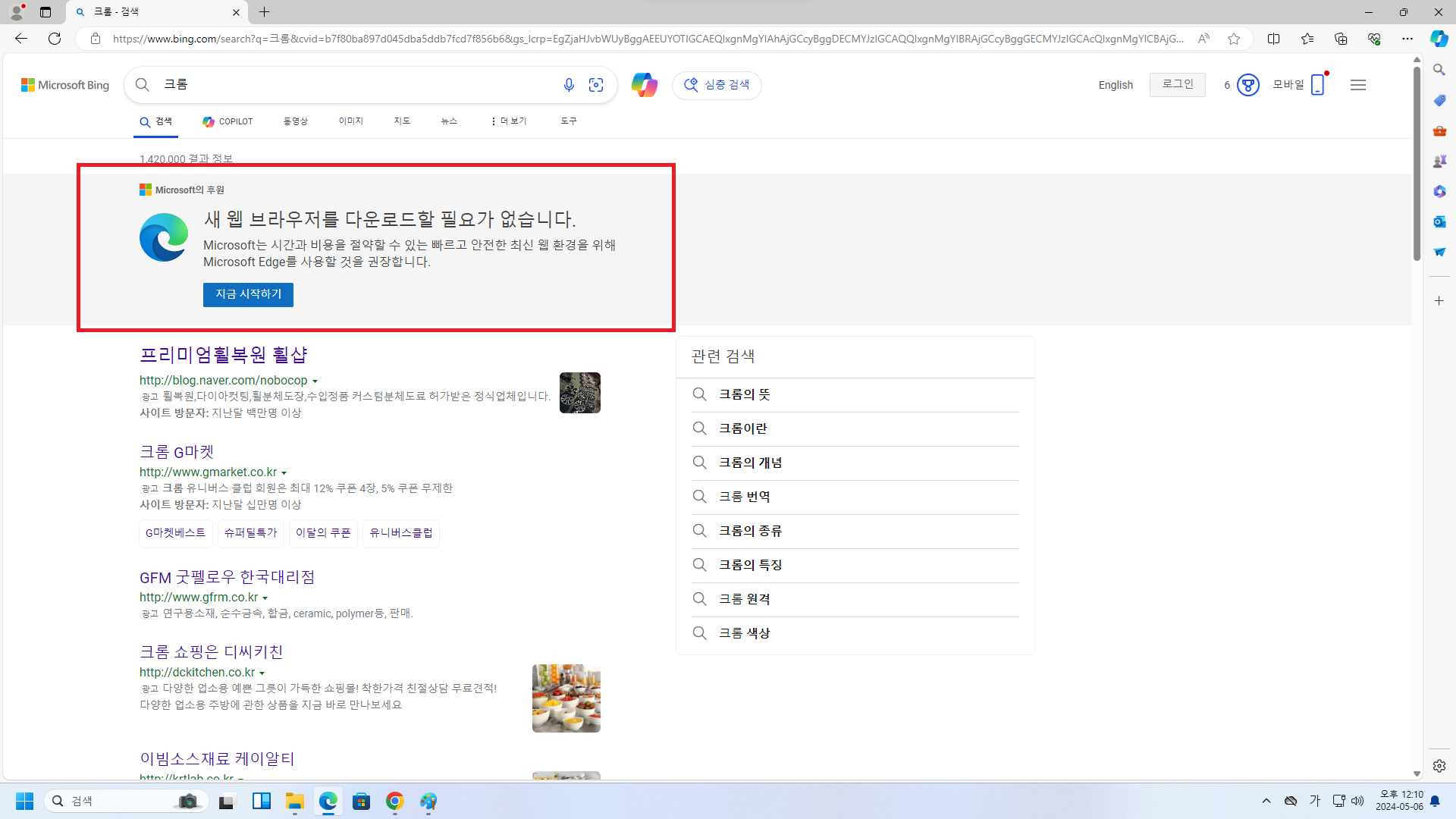Click the G마켓베스트 sitelink chip
The height and width of the screenshot is (819, 1456).
point(175,533)
